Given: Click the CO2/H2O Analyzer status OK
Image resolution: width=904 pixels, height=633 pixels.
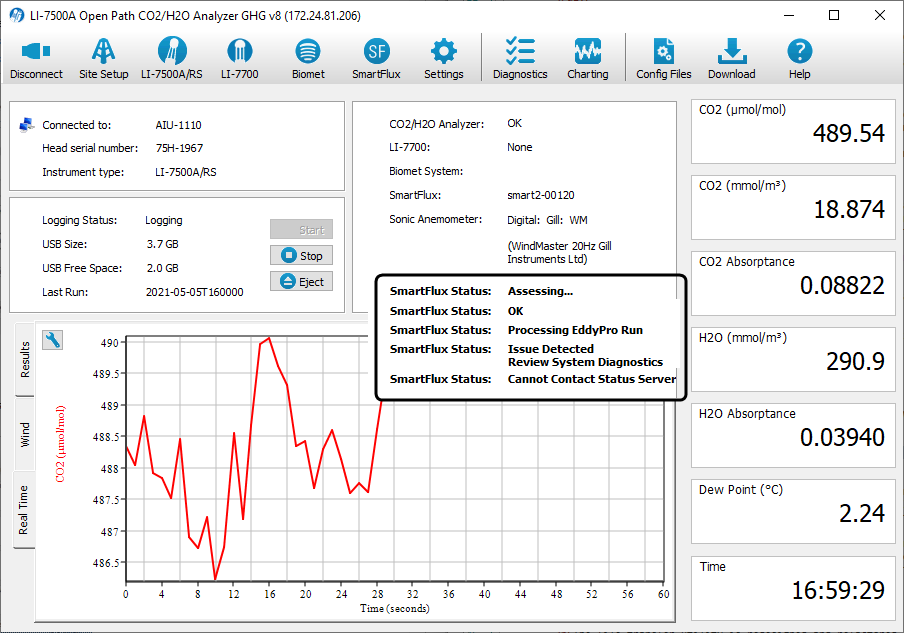Looking at the screenshot, I should (514, 123).
